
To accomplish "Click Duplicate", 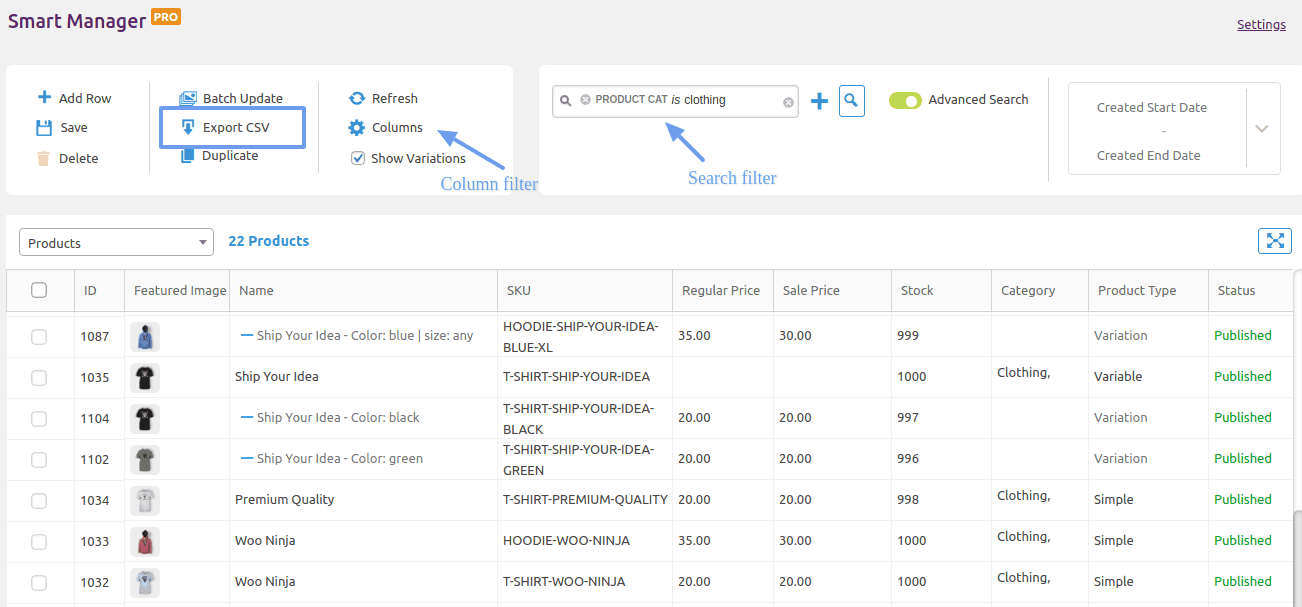I will pyautogui.click(x=219, y=155).
